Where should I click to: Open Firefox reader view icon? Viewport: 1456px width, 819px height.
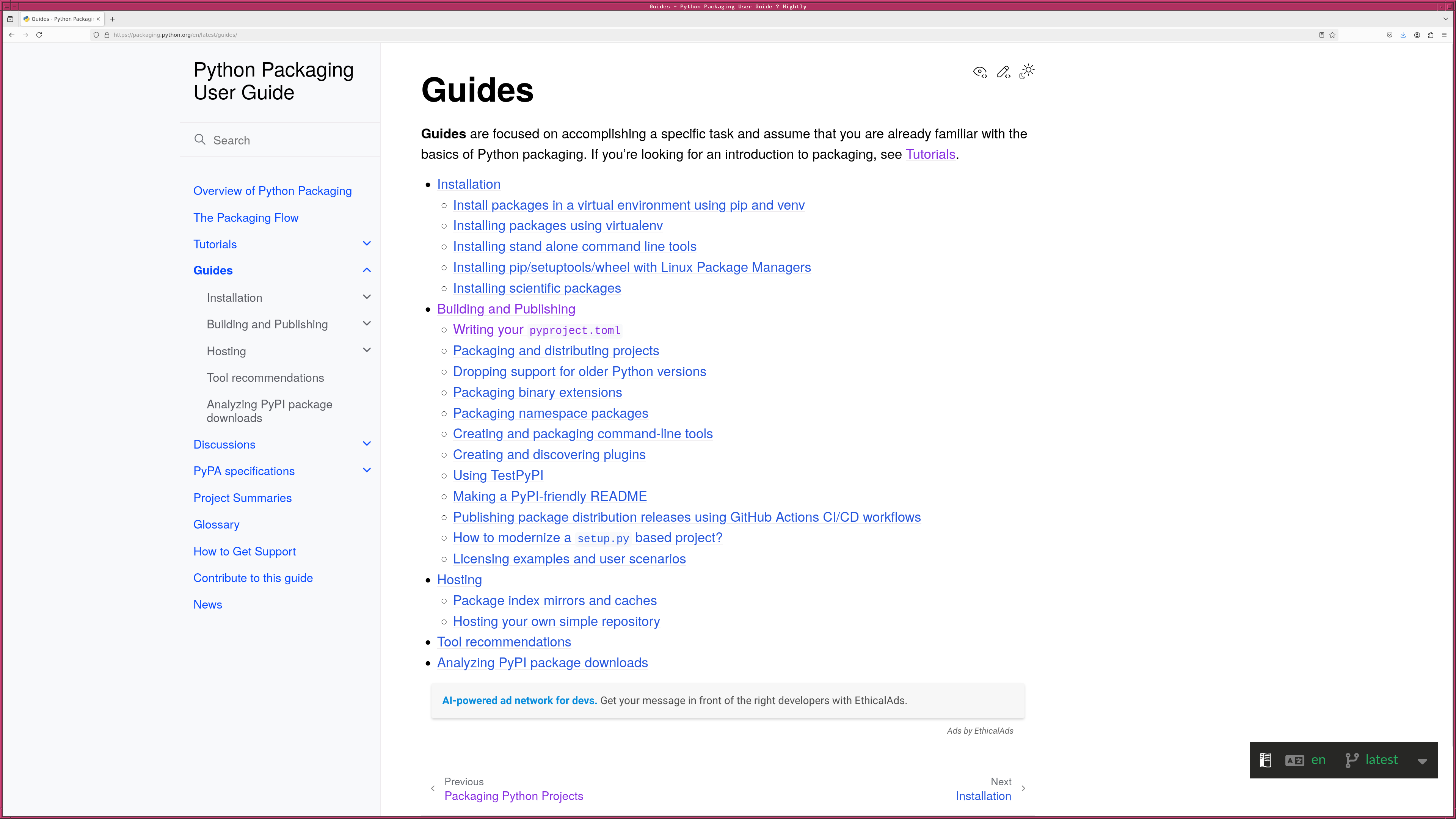[x=1321, y=35]
